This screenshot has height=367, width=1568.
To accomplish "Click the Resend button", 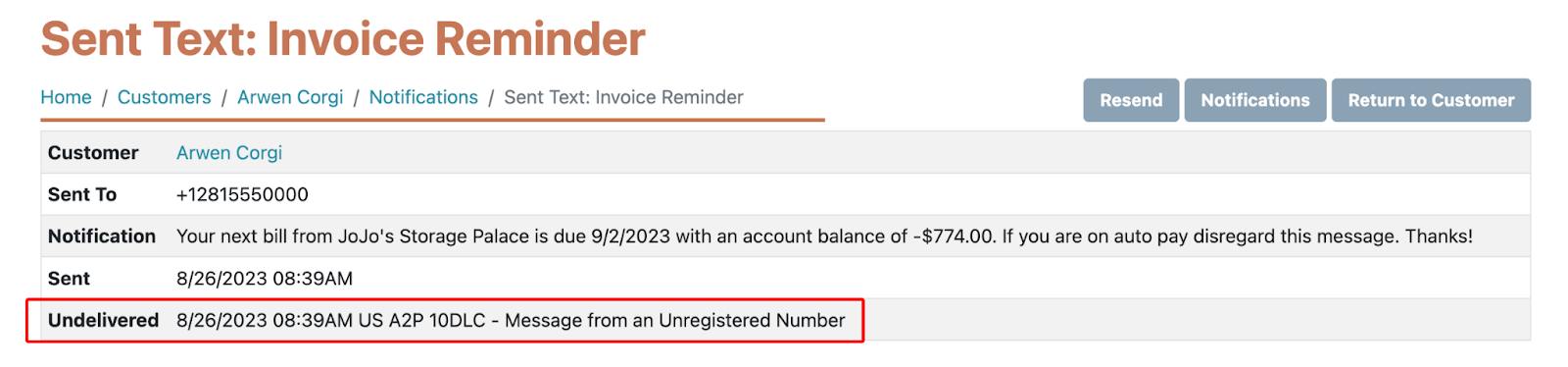I will point(1131,100).
